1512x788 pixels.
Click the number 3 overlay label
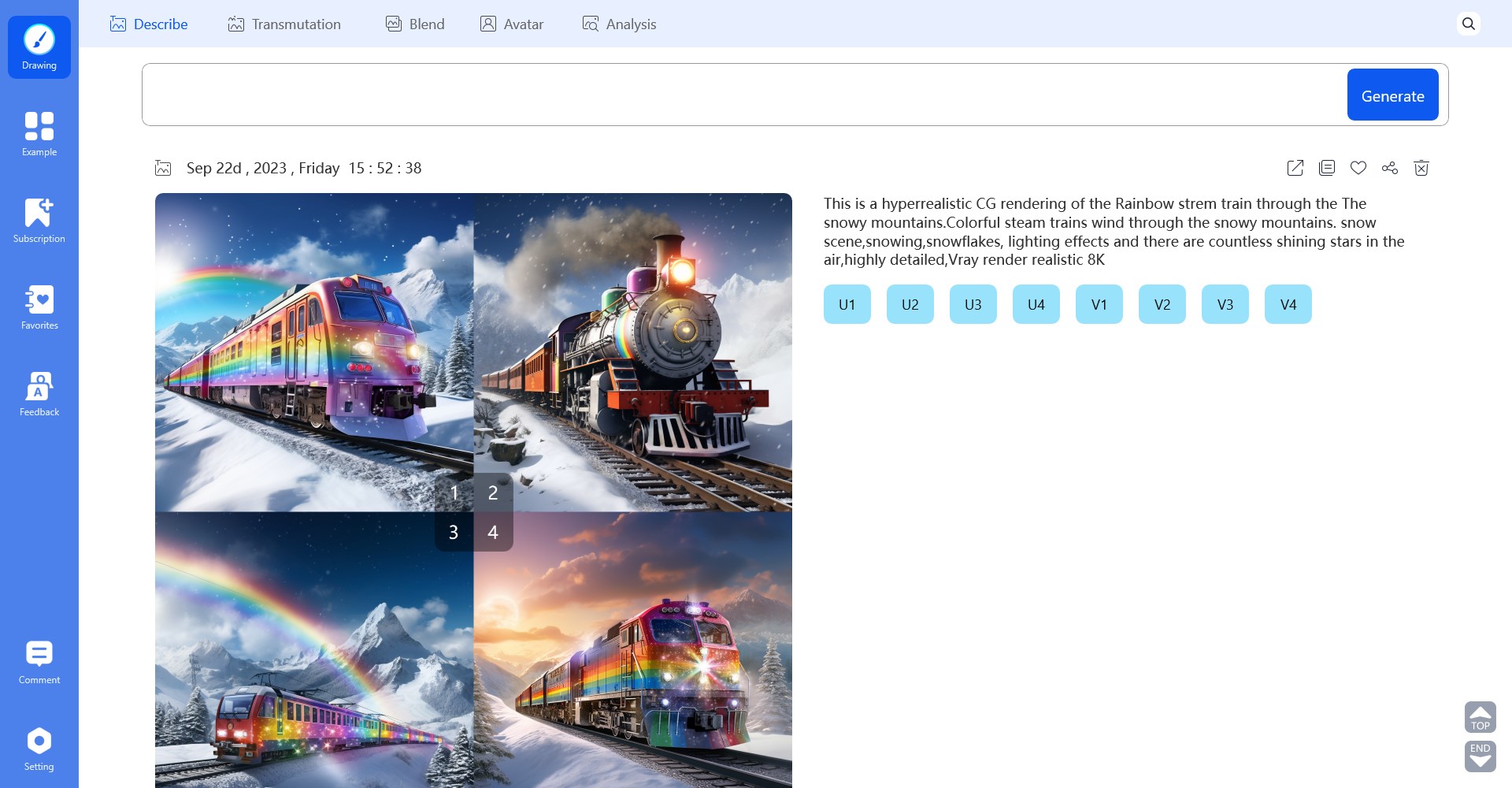[454, 532]
